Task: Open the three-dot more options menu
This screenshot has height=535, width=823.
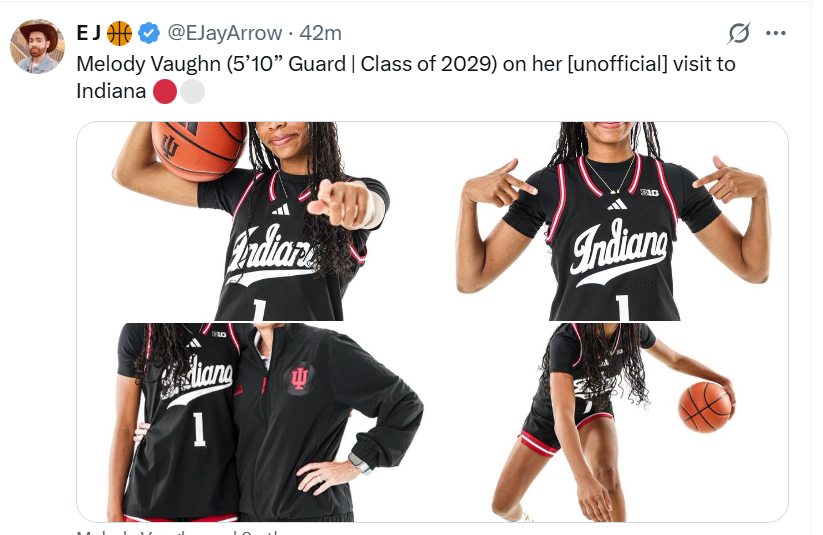Action: coord(776,33)
